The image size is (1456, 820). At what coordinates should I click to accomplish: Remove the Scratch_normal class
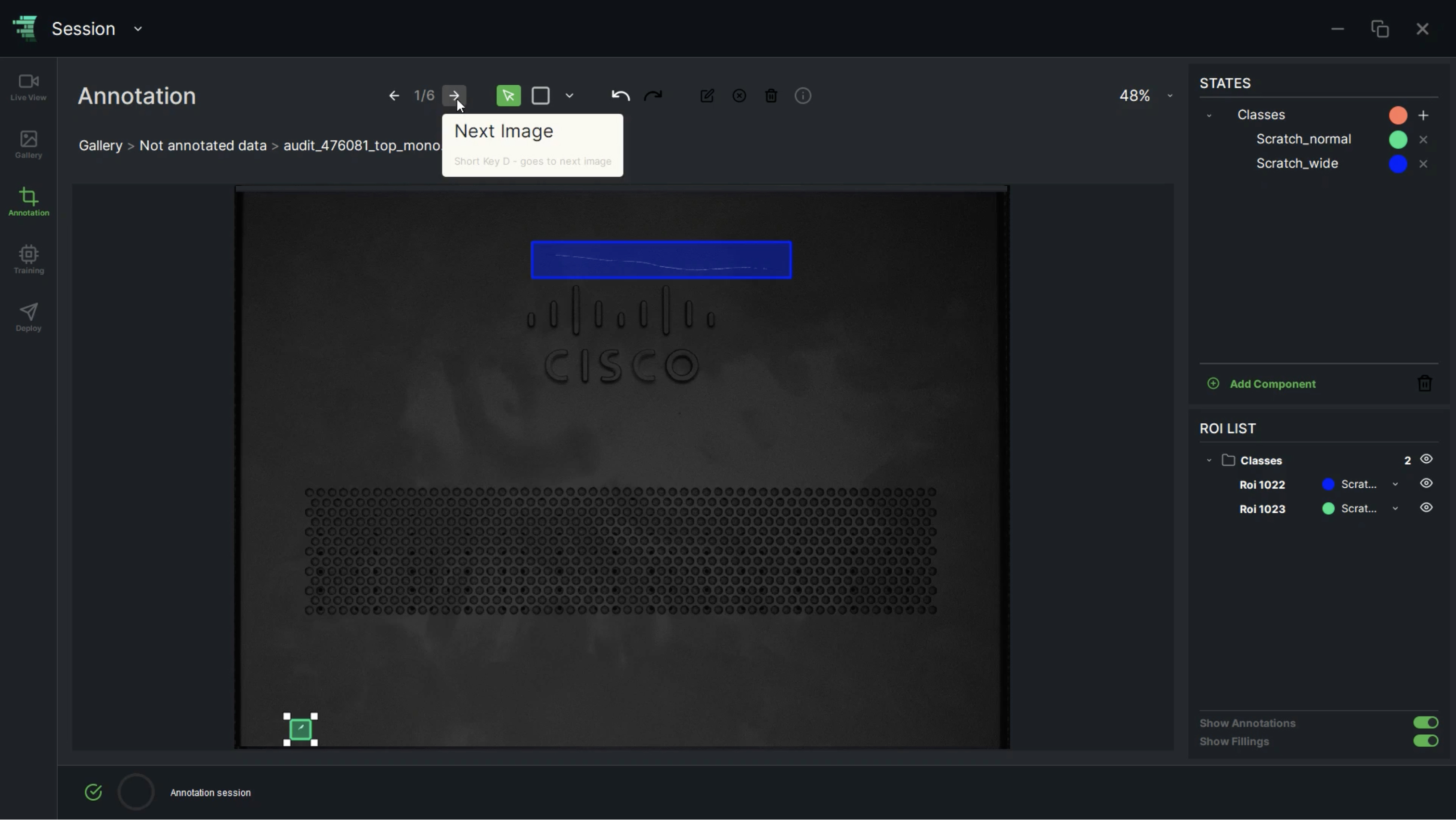pos(1423,140)
